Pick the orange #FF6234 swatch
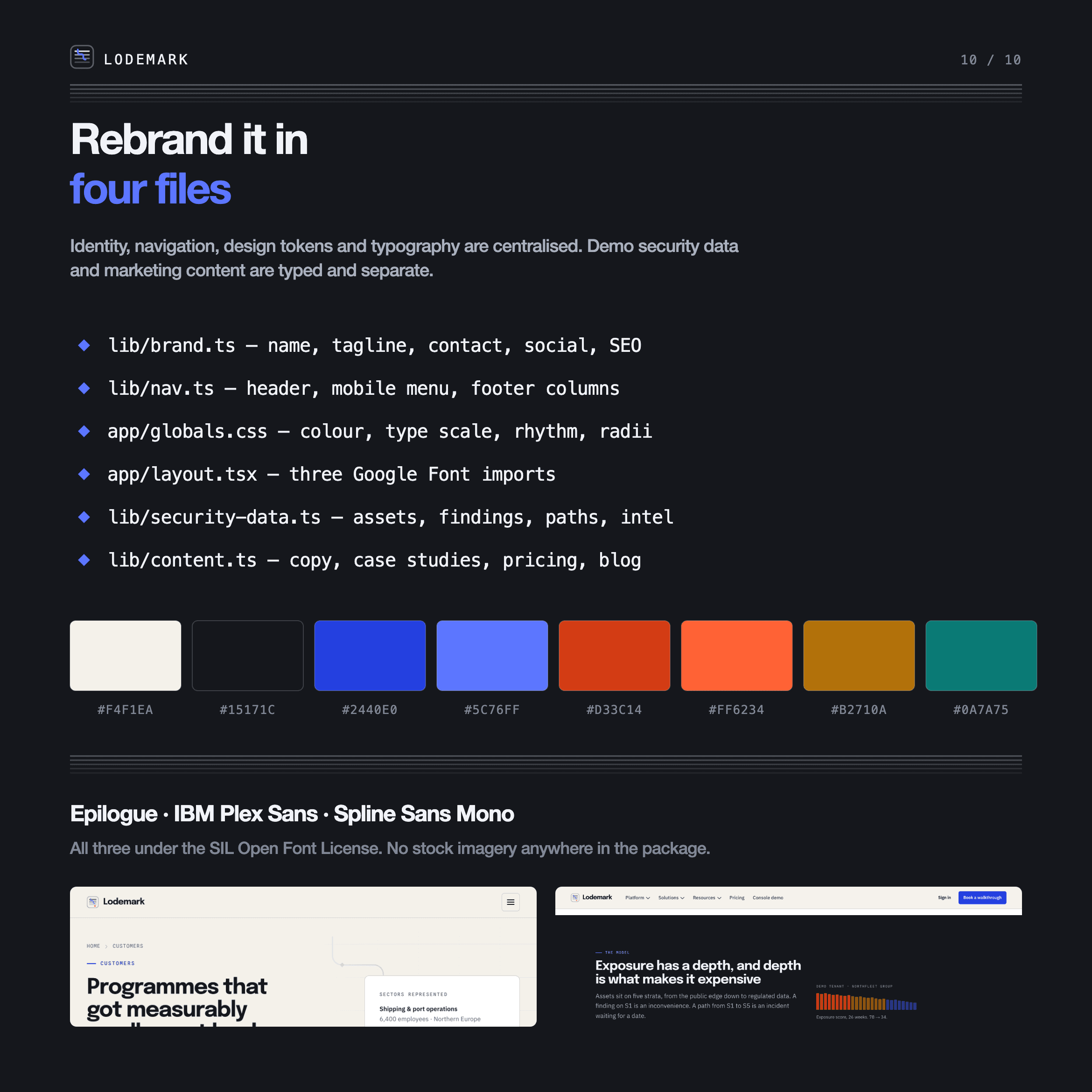Viewport: 1092px width, 1092px height. (736, 656)
